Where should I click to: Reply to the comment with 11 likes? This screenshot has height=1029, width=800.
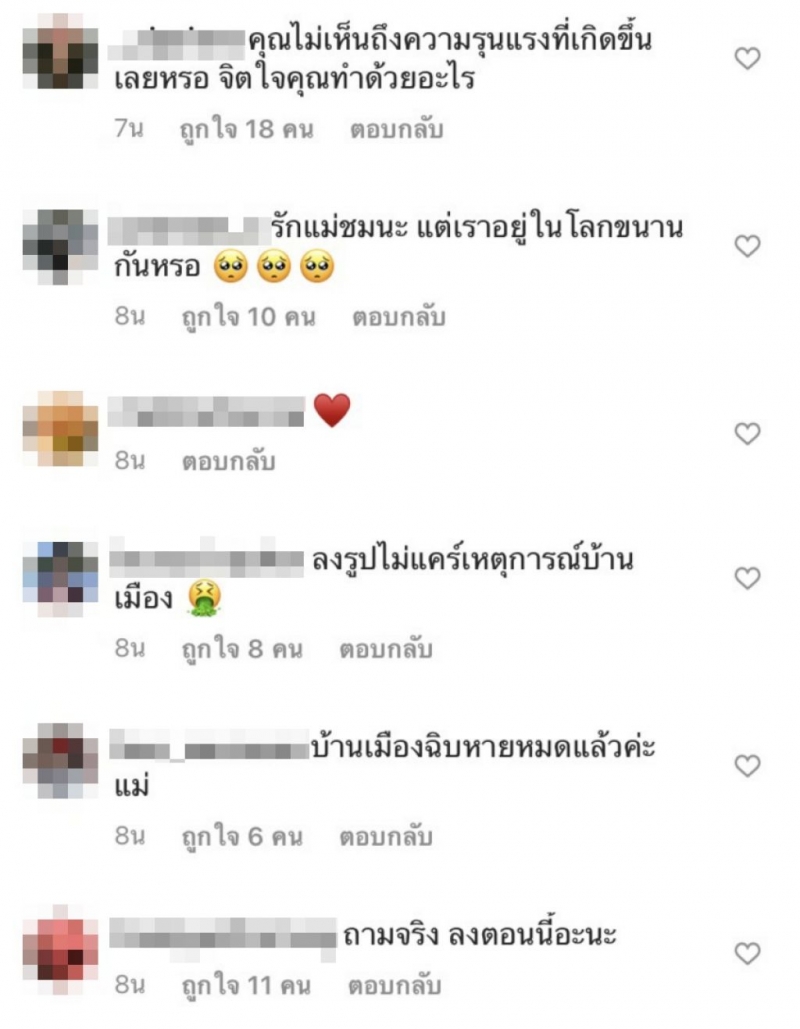click(394, 985)
